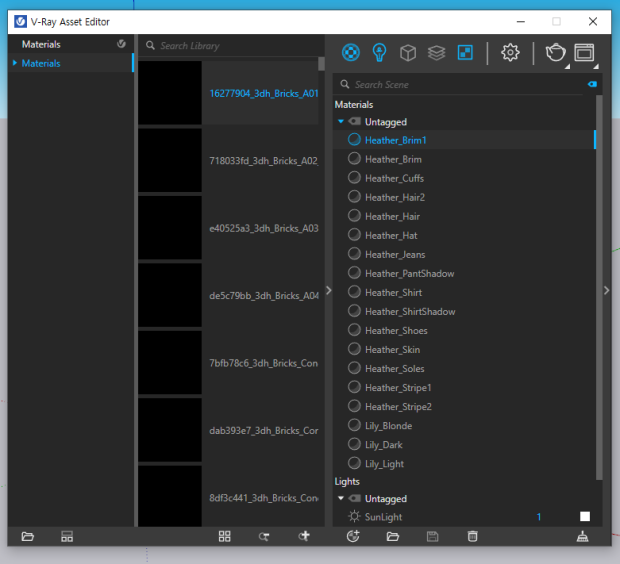Screen dimensions: 620x564
Task: Collapse Untagged group under Lights
Action: coord(341,499)
